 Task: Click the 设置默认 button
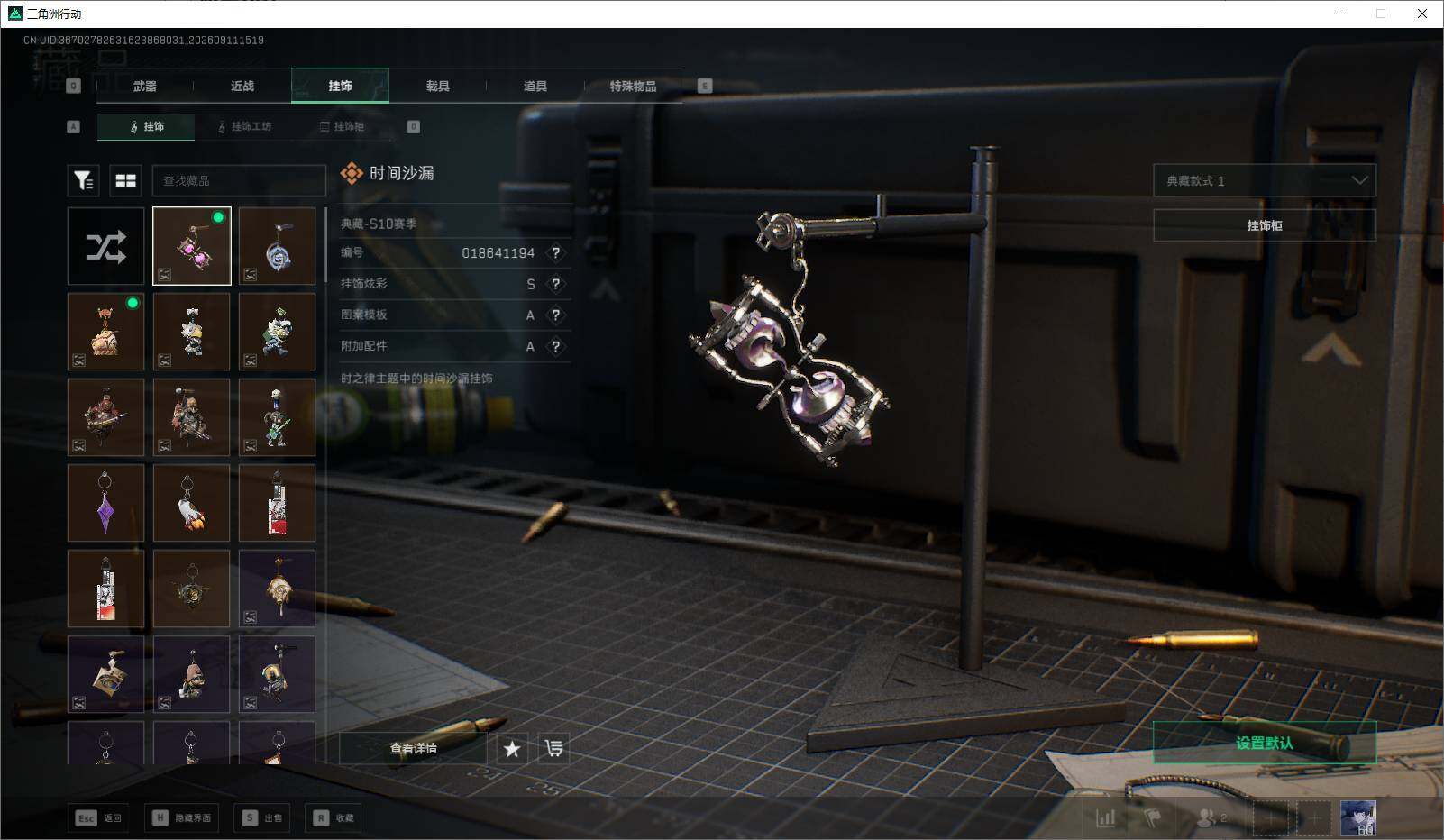pyautogui.click(x=1265, y=743)
